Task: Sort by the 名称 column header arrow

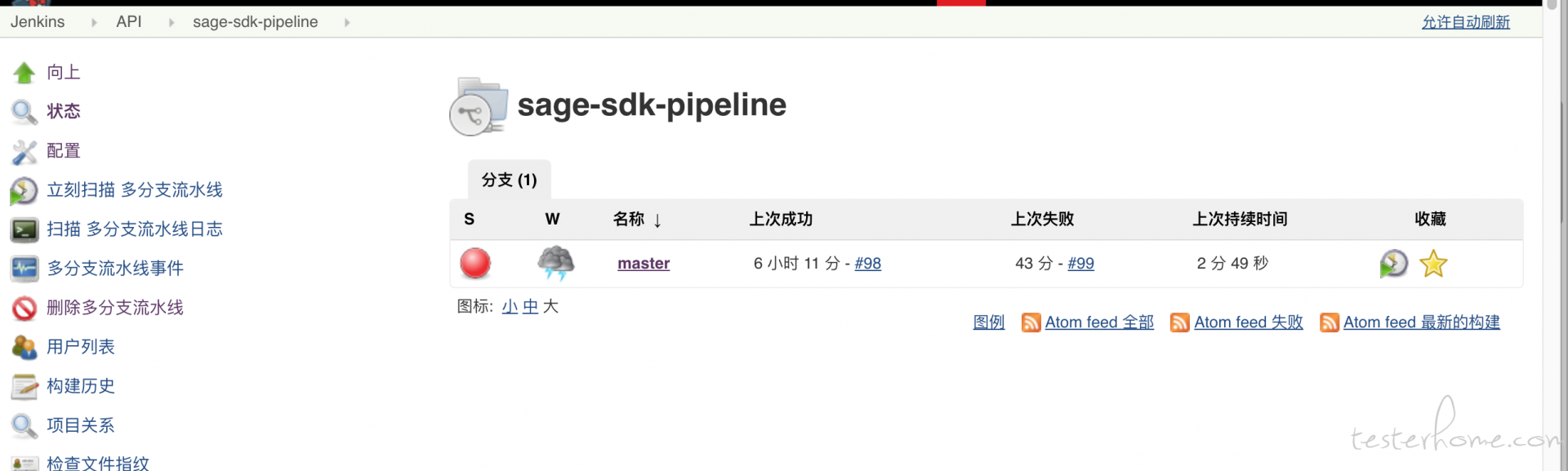Action: (657, 220)
